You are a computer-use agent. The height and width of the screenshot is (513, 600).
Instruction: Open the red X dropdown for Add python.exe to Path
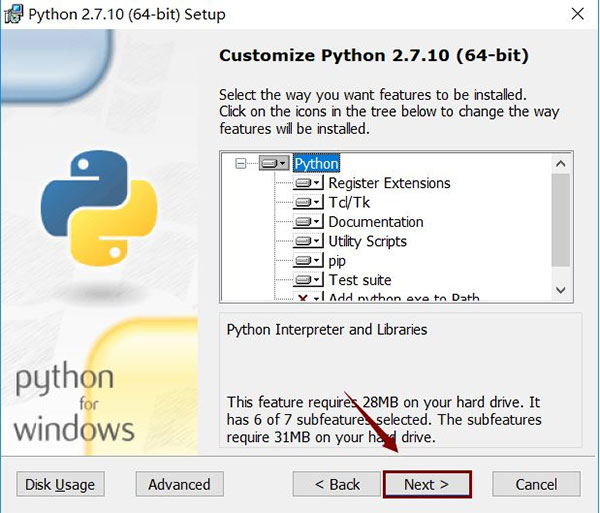point(308,297)
